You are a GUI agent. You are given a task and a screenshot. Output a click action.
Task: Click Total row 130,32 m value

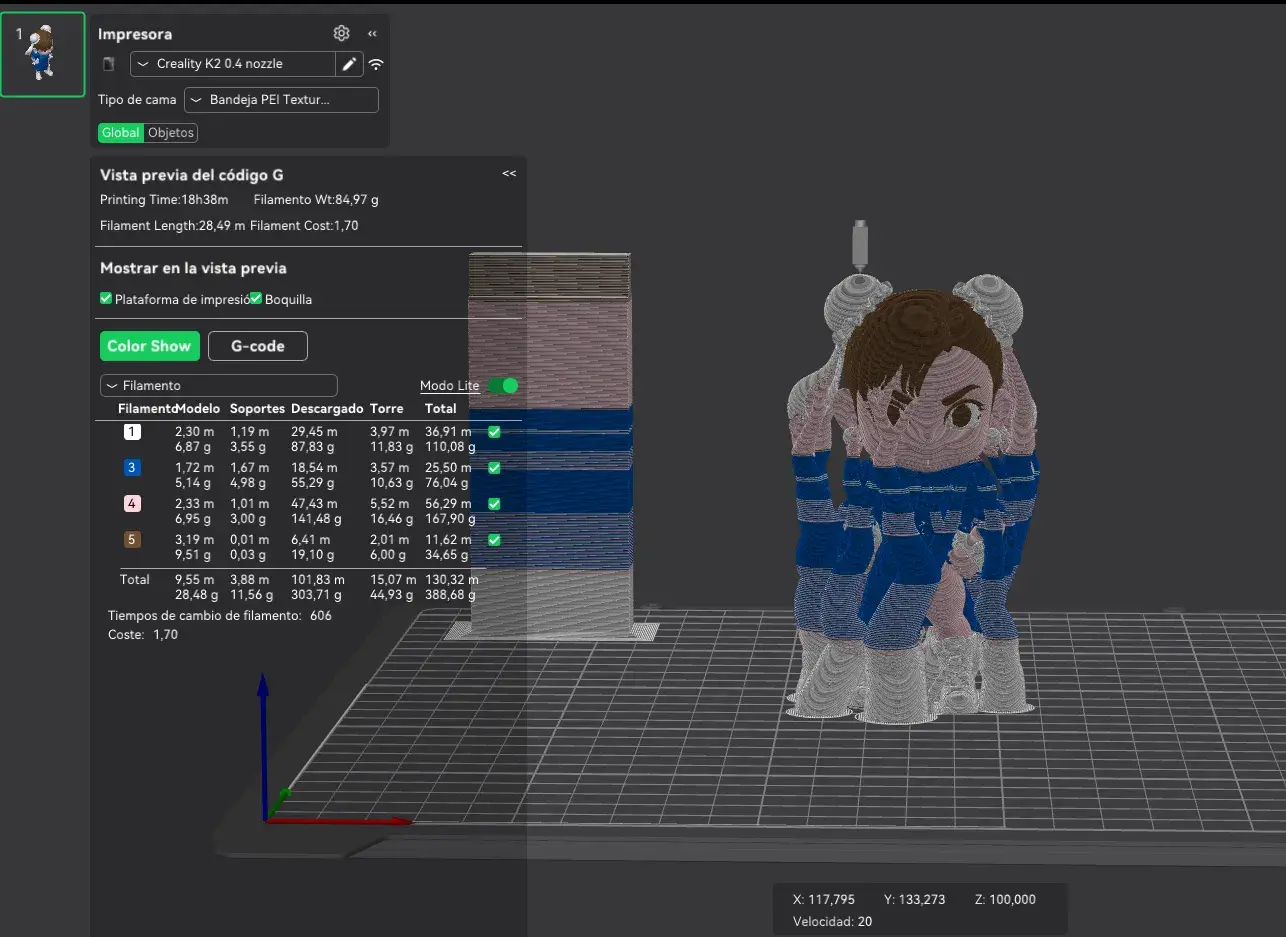pos(452,580)
